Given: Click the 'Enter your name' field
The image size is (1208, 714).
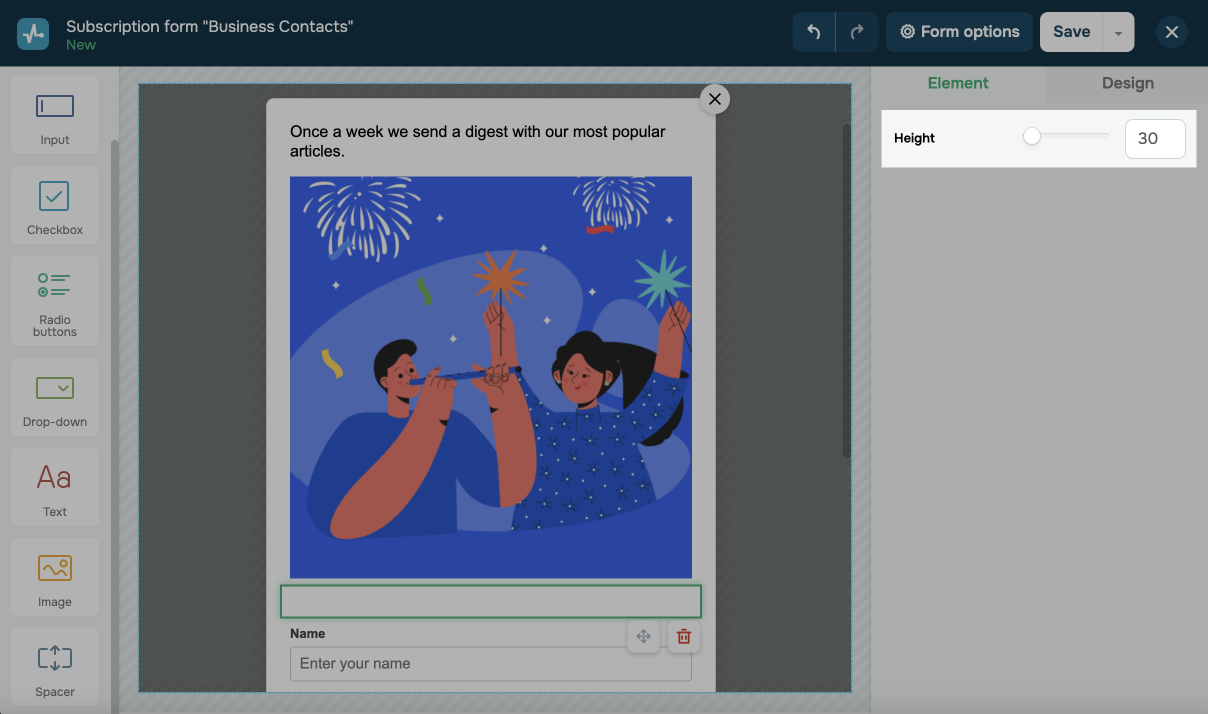Looking at the screenshot, I should pyautogui.click(x=490, y=664).
